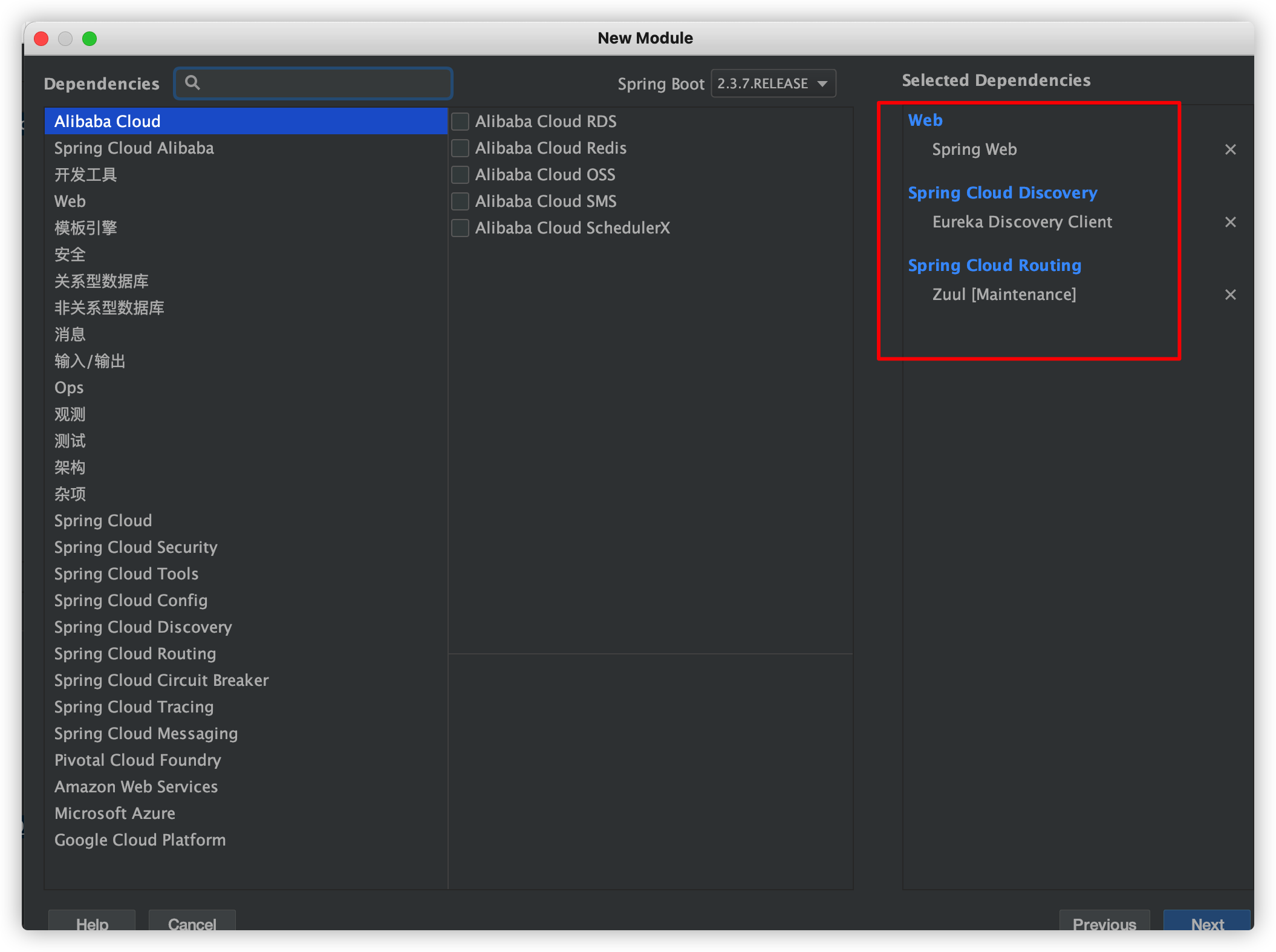The width and height of the screenshot is (1276, 952).
Task: Click the Alibaba Cloud SchedulerX label
Action: point(572,228)
